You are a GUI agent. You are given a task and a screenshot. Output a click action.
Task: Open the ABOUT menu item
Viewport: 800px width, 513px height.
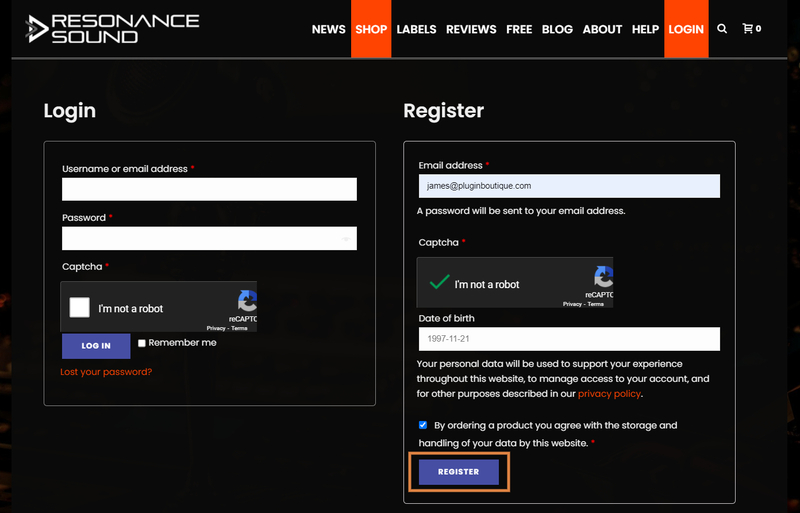click(x=602, y=29)
